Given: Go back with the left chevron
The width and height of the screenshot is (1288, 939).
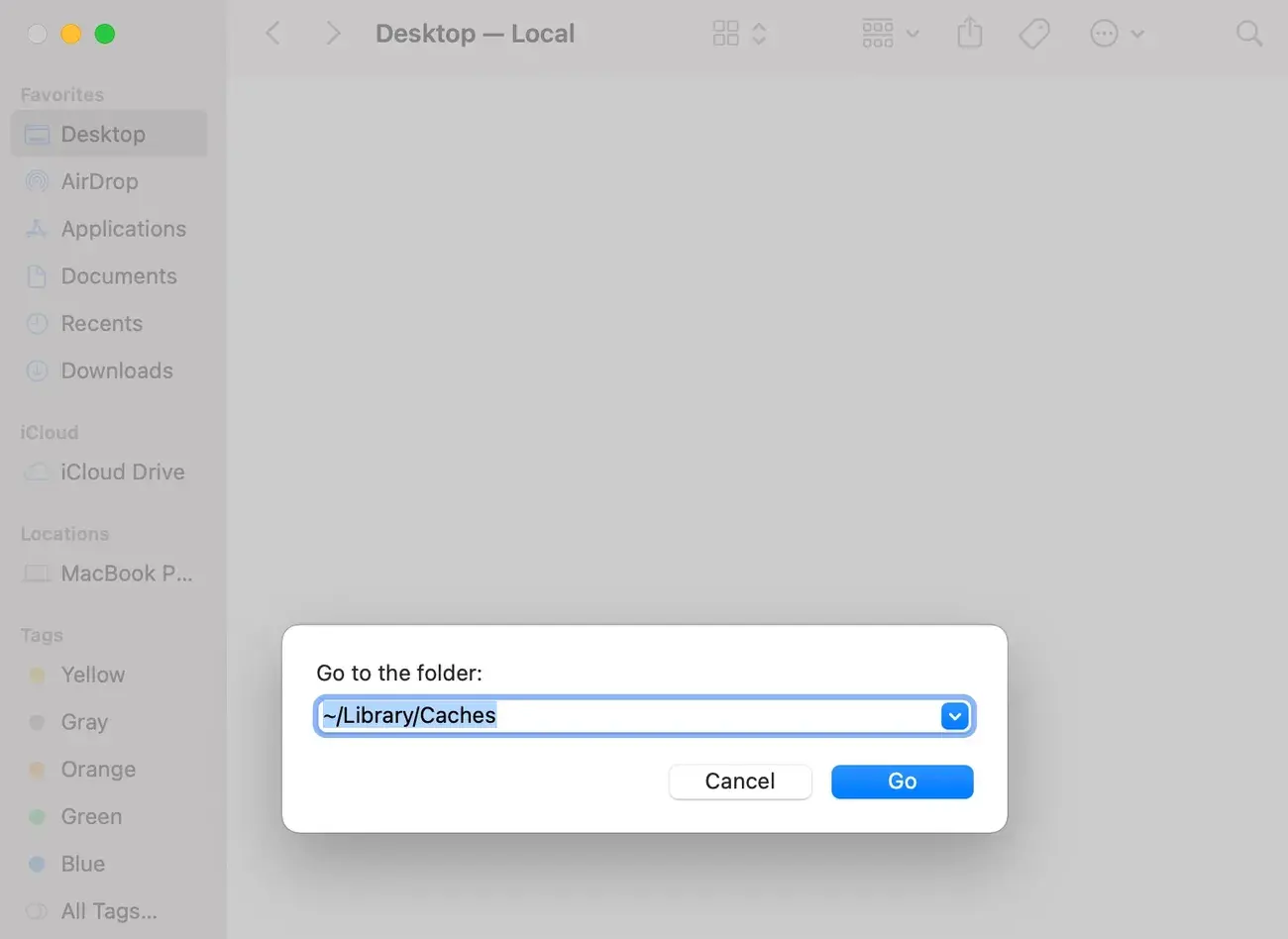Looking at the screenshot, I should click(x=273, y=34).
